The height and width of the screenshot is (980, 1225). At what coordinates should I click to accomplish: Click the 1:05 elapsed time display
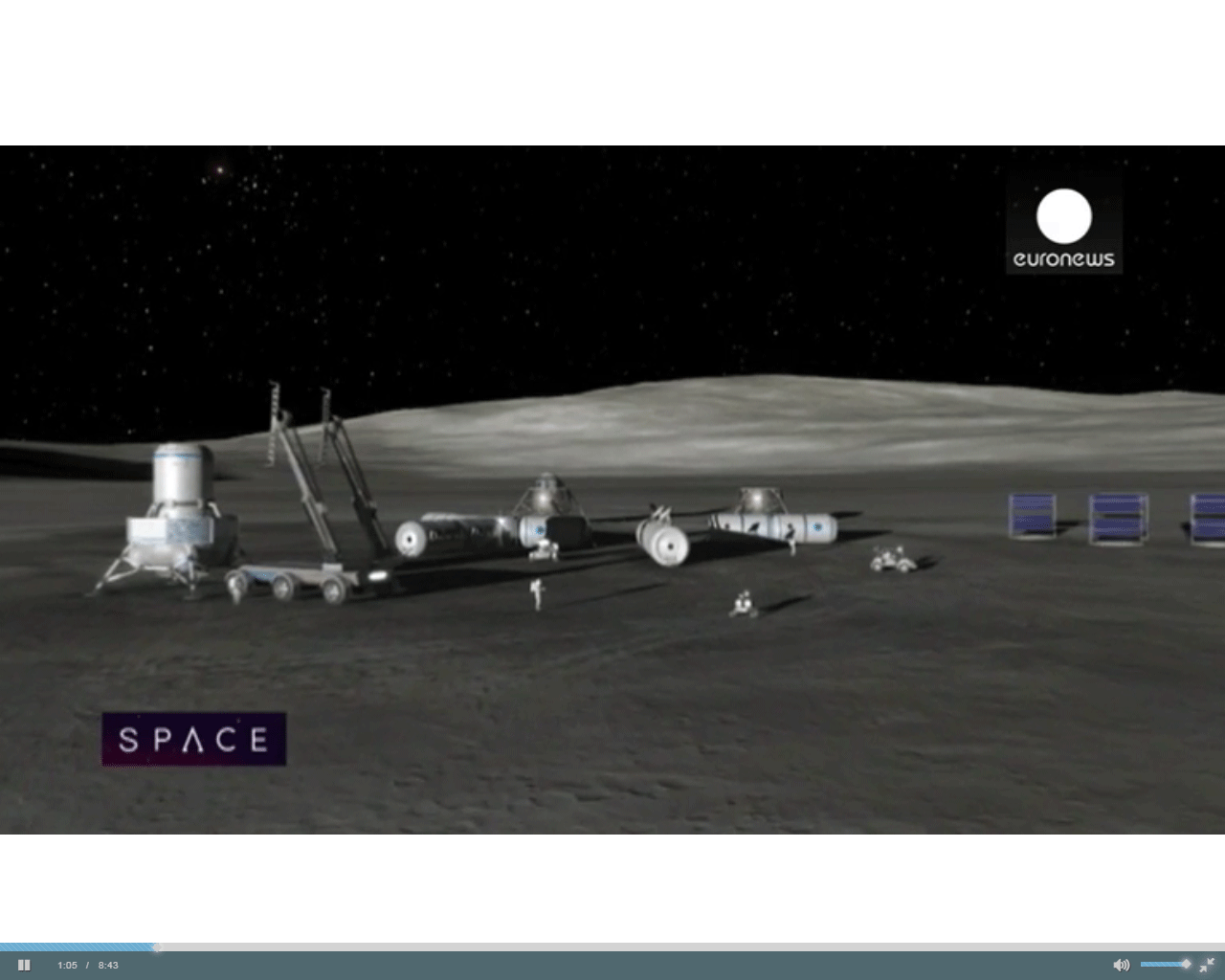[x=65, y=965]
